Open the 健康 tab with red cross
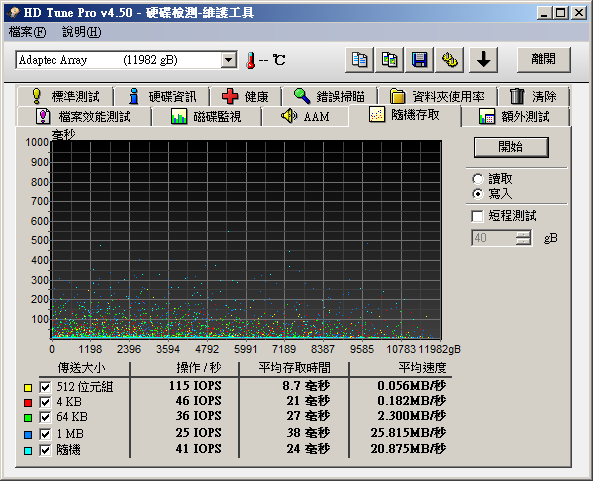This screenshot has height=481, width=593. tap(245, 96)
